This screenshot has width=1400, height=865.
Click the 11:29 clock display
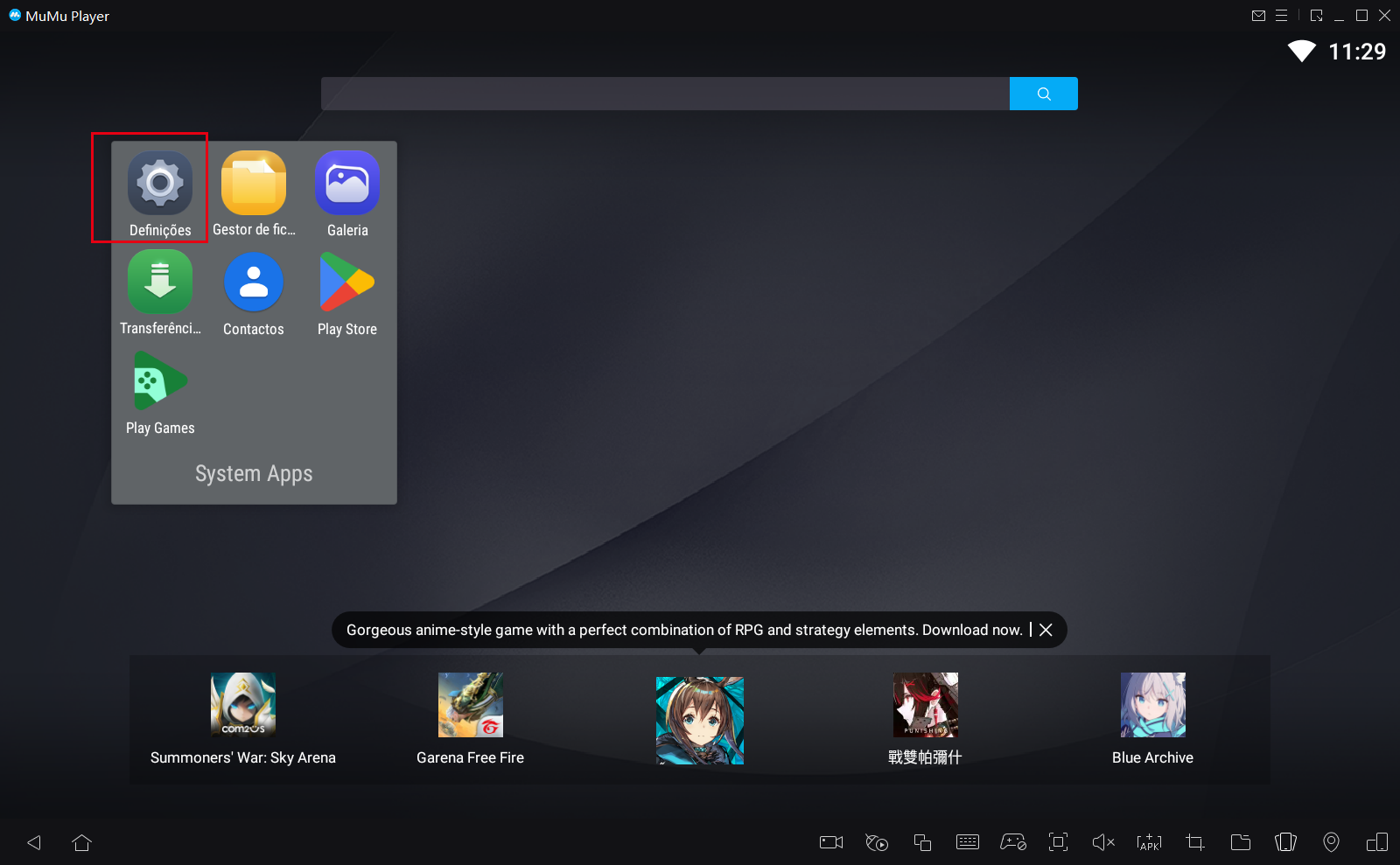coord(1357,52)
